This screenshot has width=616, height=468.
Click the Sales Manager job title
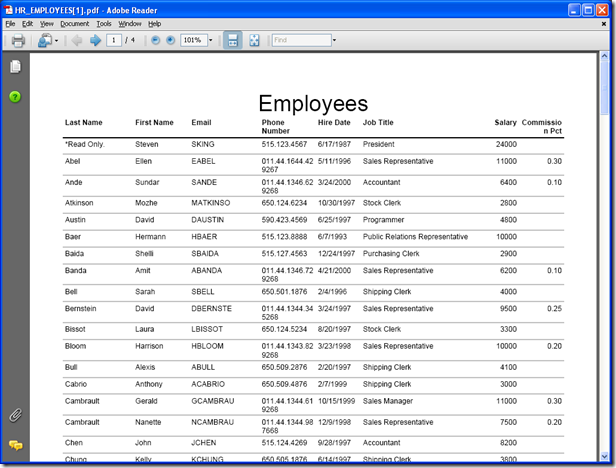pos(388,401)
